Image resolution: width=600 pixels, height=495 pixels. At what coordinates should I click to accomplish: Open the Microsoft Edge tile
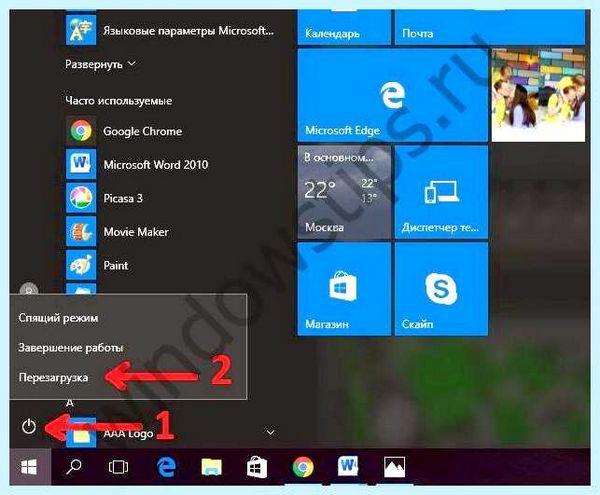[x=392, y=95]
